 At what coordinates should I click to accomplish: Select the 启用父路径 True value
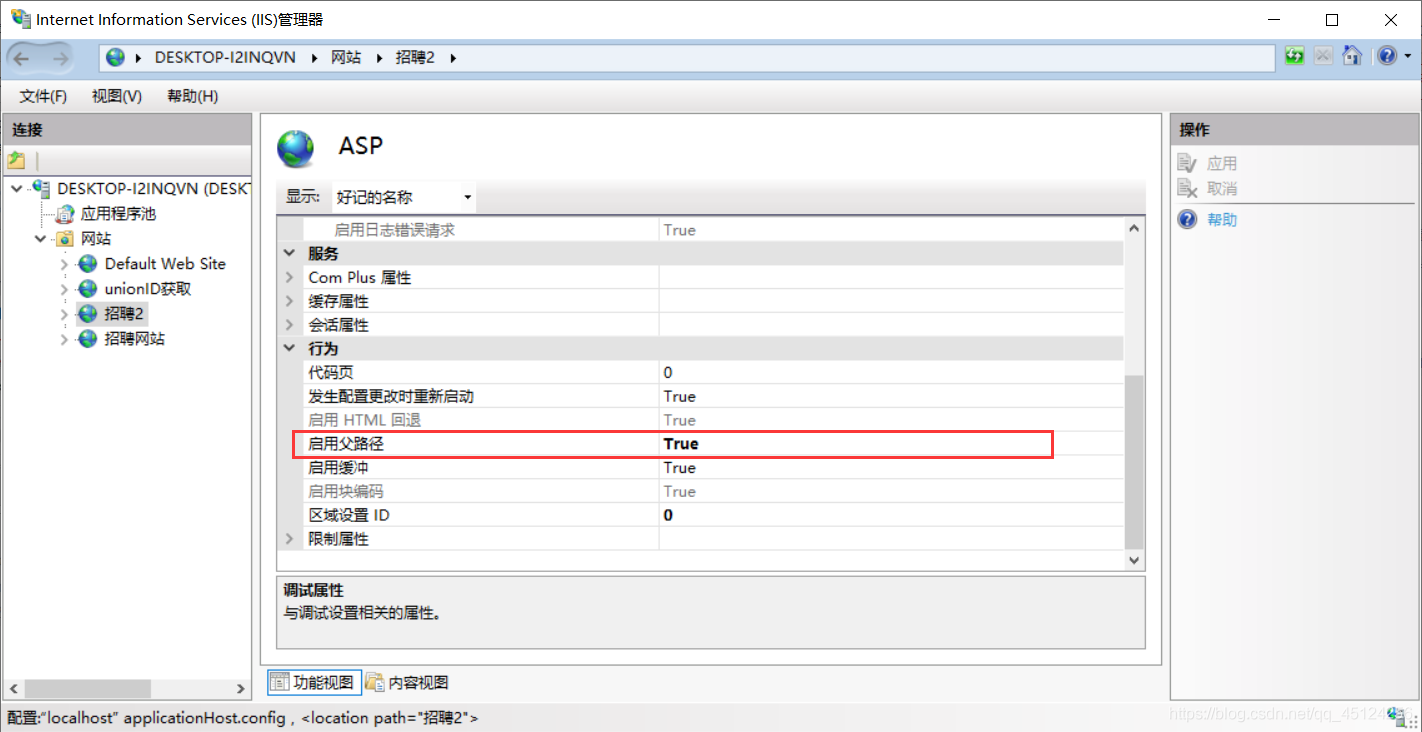(x=681, y=444)
